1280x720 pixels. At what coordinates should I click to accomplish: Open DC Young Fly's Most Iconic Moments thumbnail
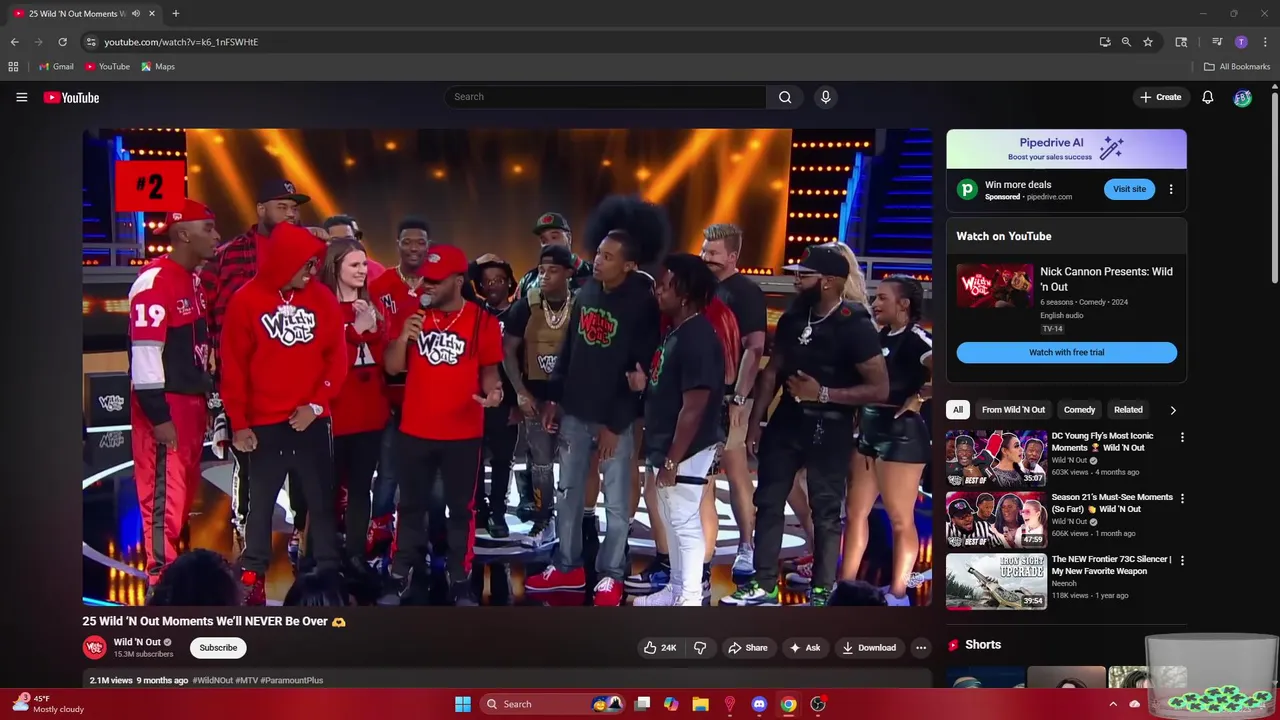(x=996, y=458)
